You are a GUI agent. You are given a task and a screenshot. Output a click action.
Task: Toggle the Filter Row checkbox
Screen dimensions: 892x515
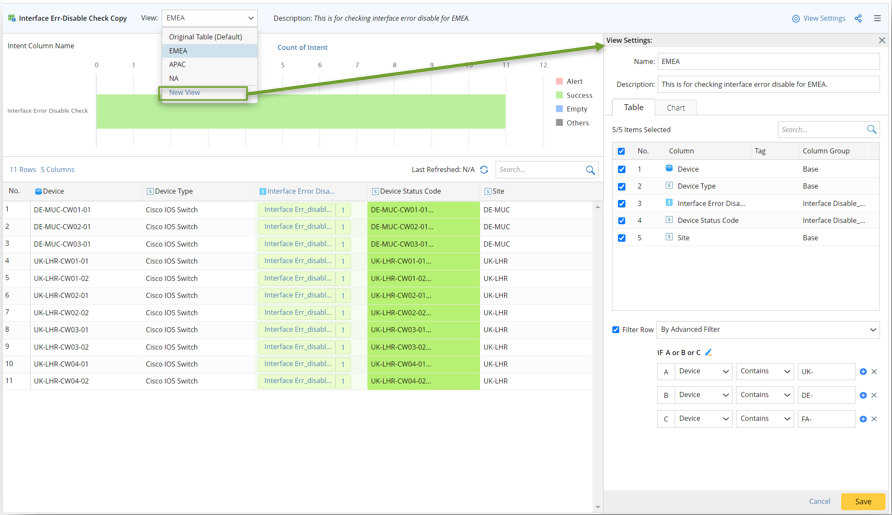[616, 330]
